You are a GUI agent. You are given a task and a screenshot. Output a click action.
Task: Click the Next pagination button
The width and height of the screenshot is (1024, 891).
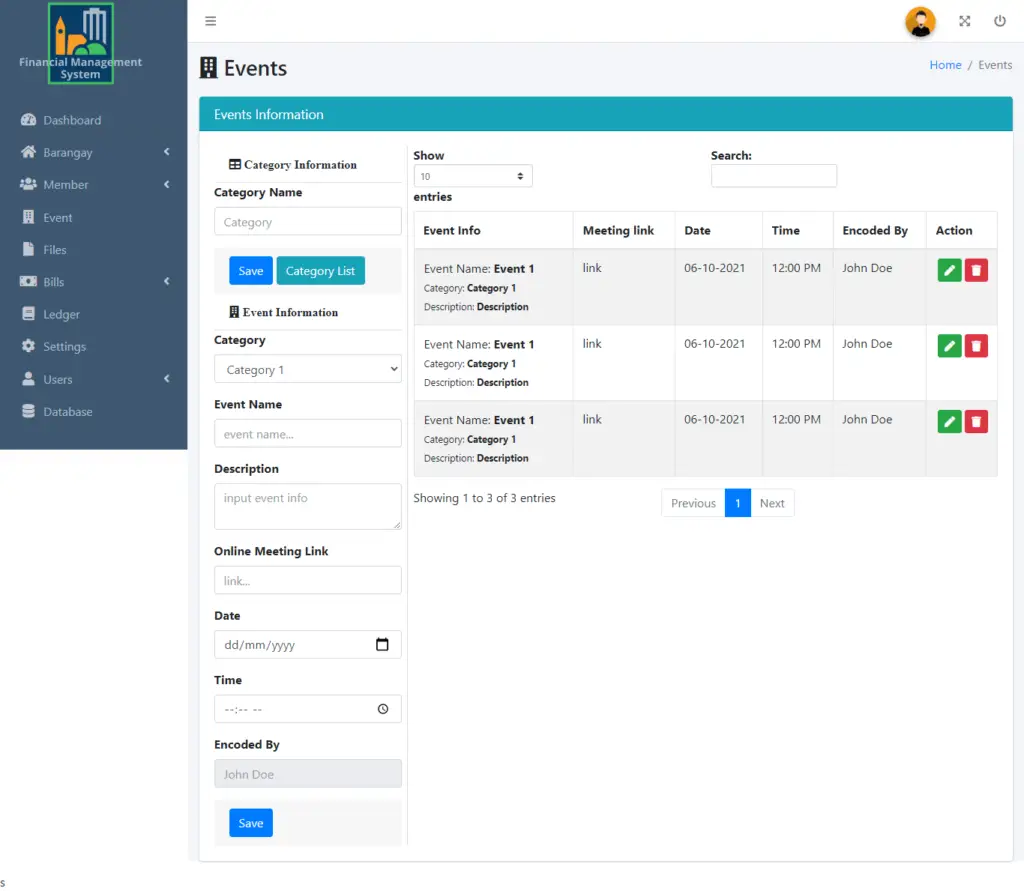pos(772,503)
